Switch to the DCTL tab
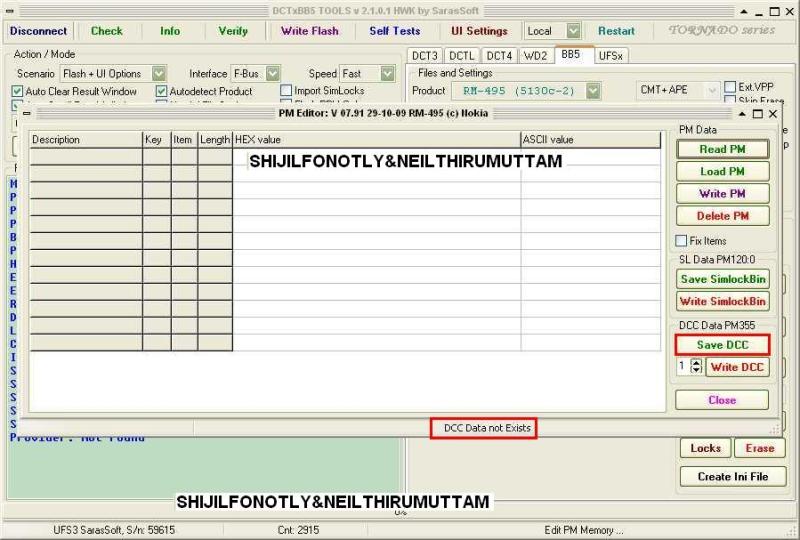Image resolution: width=800 pixels, height=540 pixels. click(462, 56)
